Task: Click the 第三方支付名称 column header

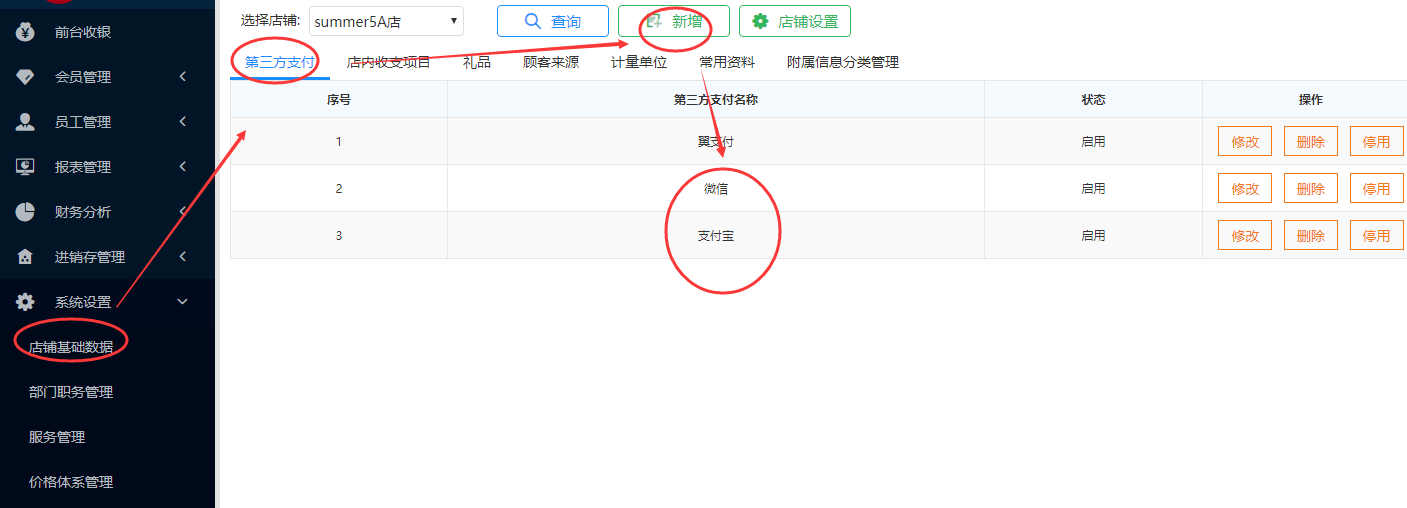Action: click(716, 100)
